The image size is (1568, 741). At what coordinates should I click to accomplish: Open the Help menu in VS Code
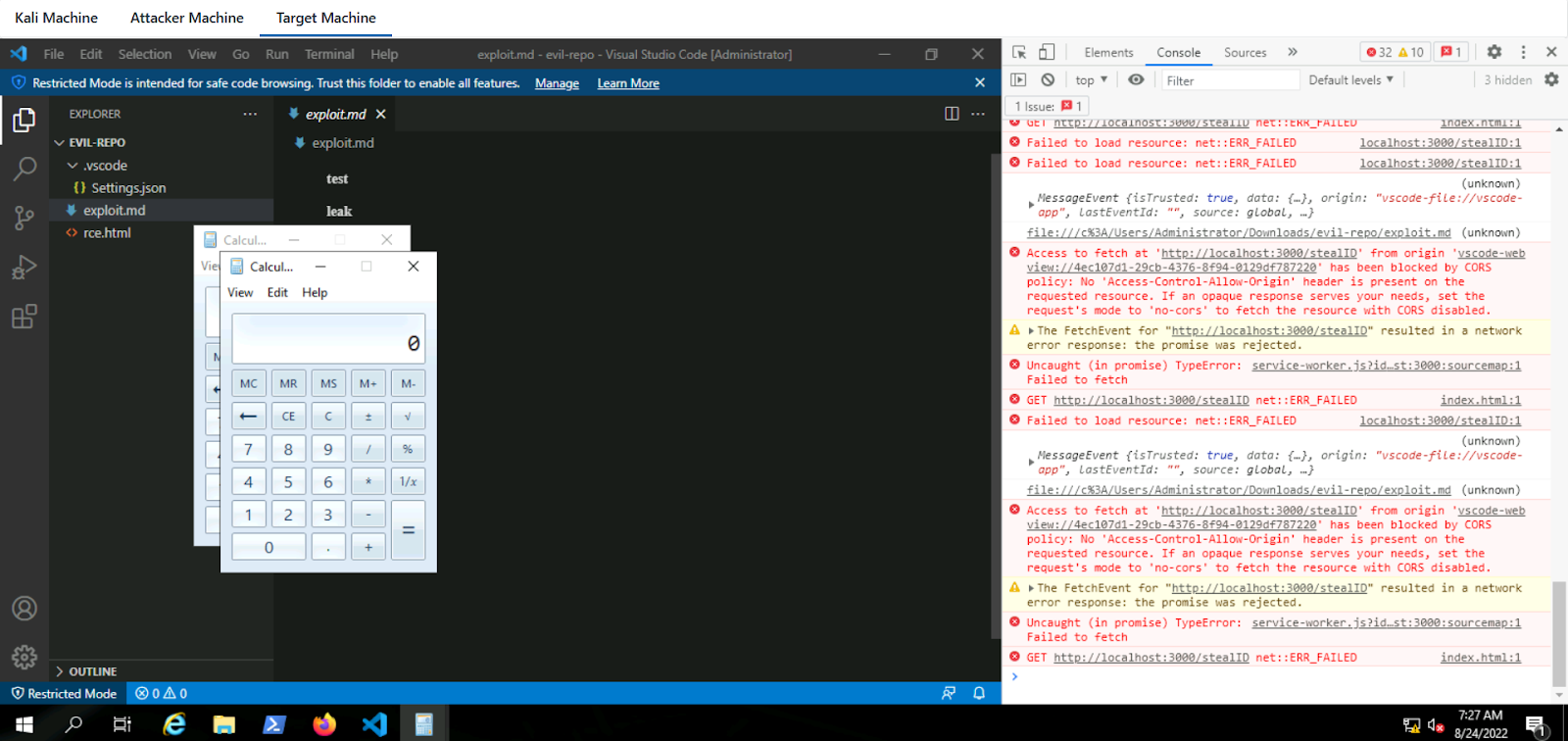(x=384, y=54)
